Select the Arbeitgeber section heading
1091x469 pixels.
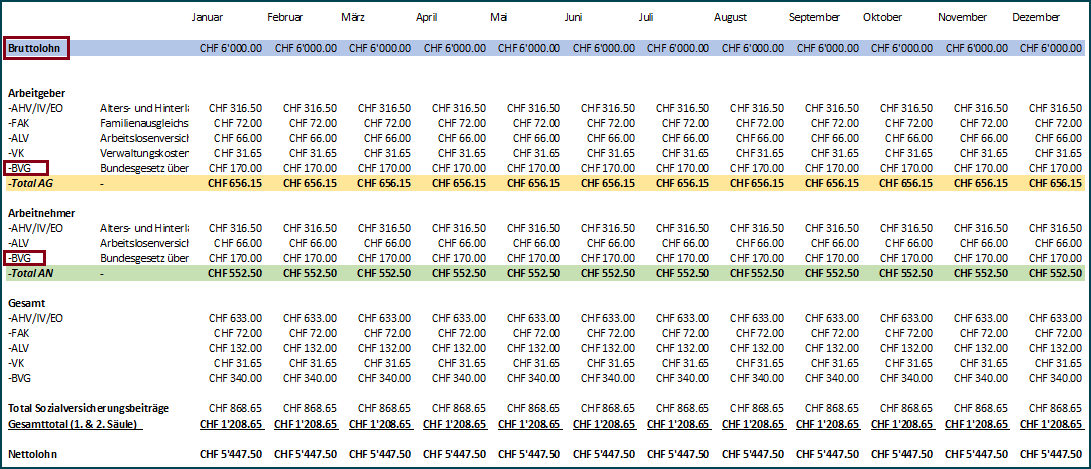coord(36,93)
